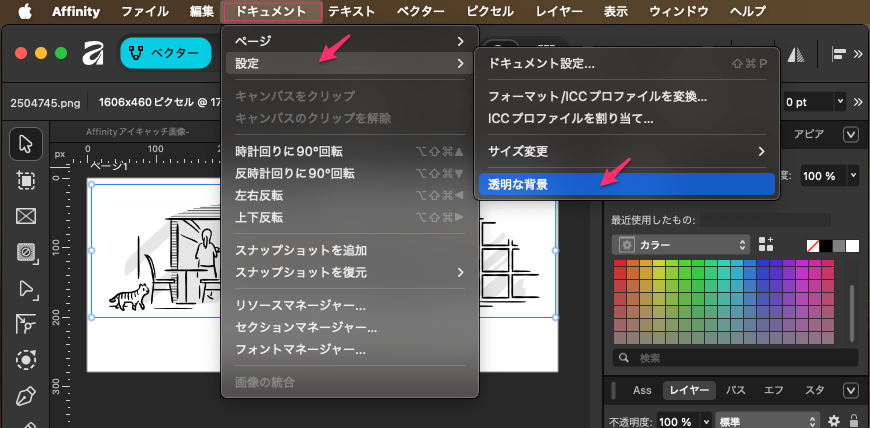
Task: Toggle the layer lock icon
Action: click(854, 421)
